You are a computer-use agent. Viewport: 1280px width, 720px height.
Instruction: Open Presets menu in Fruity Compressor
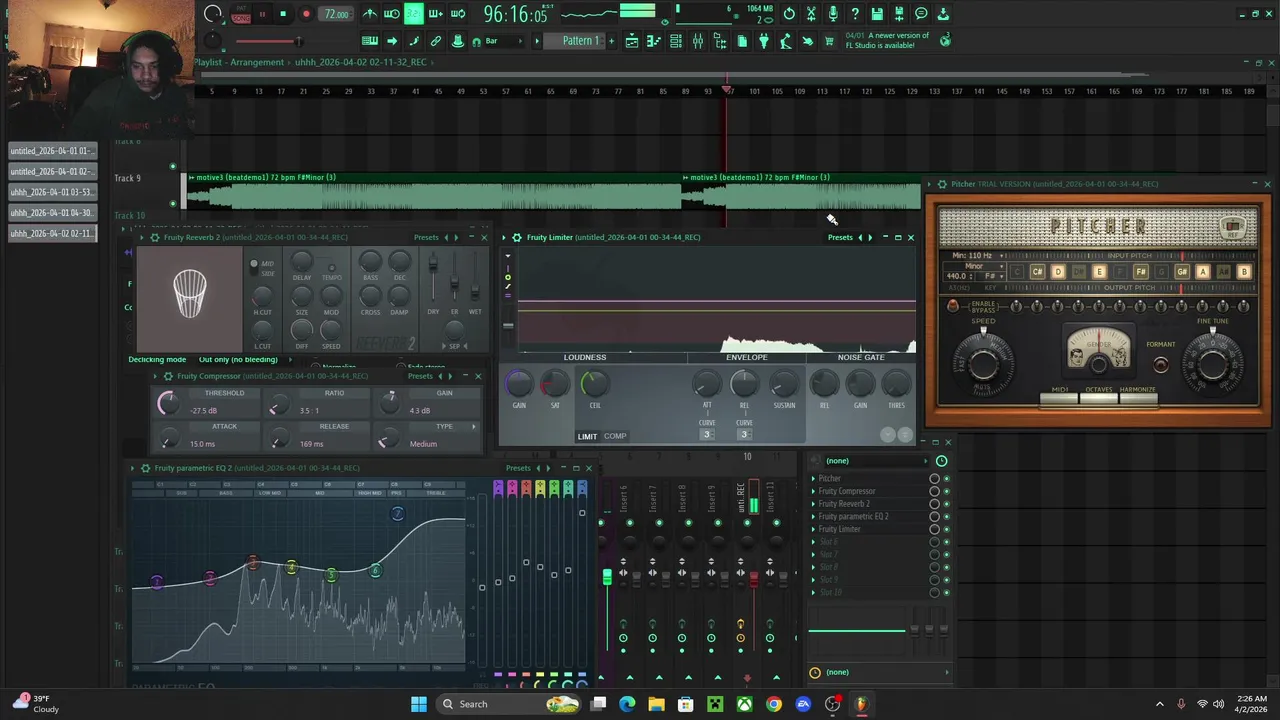420,376
